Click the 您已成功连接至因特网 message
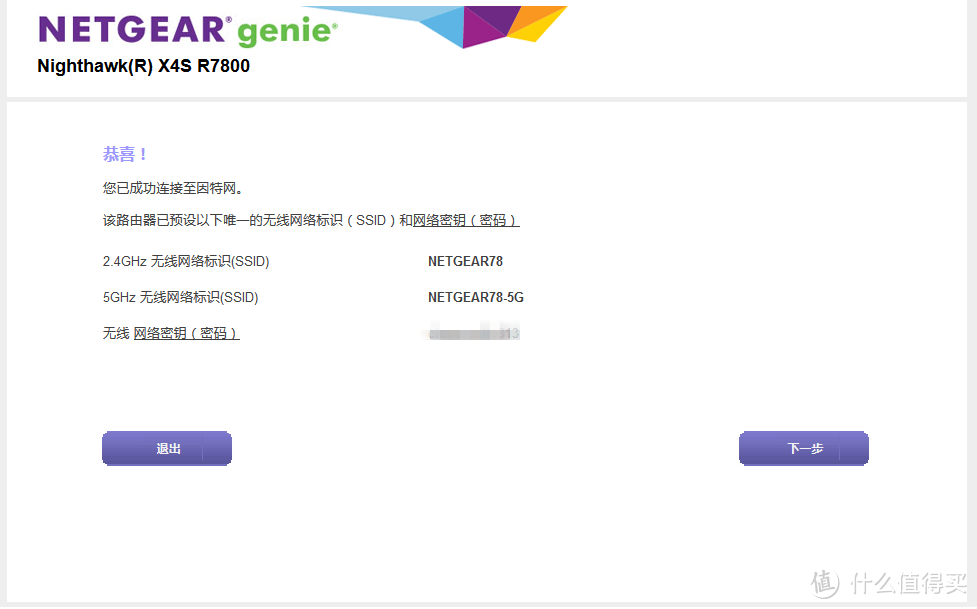Screen dimensions: 977x609 pyautogui.click(x=173, y=188)
